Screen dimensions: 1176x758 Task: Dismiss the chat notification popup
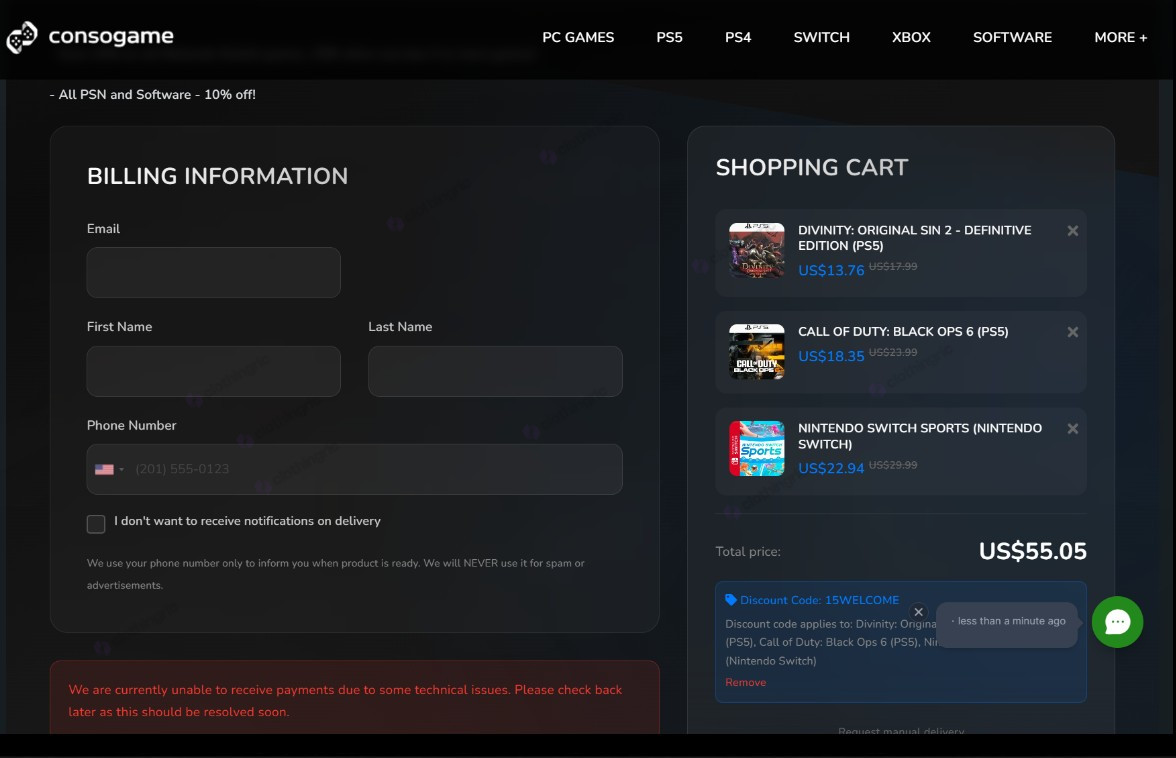918,612
